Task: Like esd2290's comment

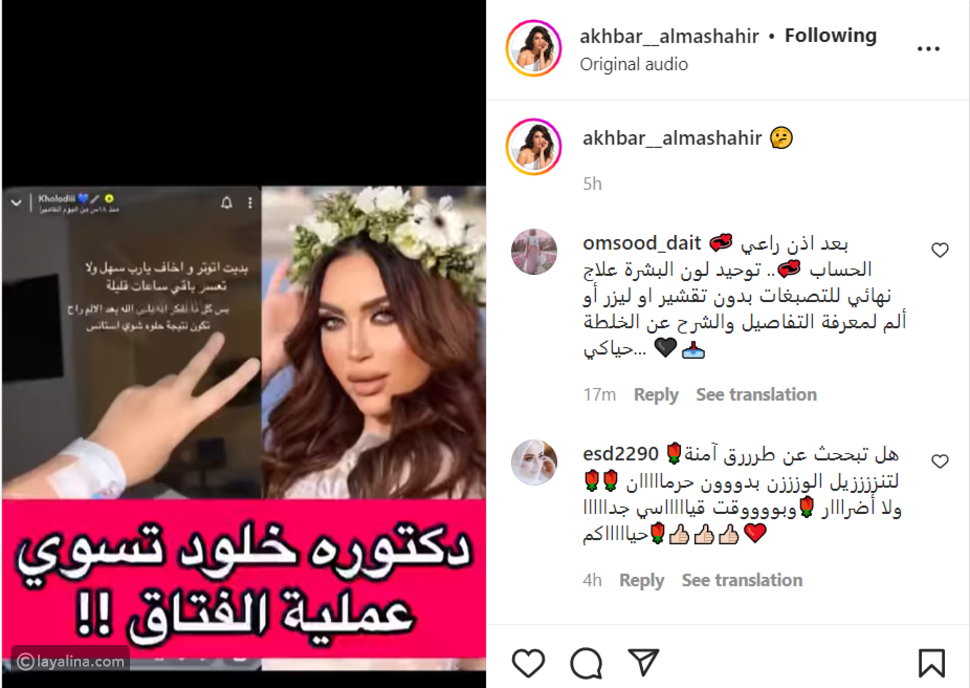Action: [x=940, y=461]
